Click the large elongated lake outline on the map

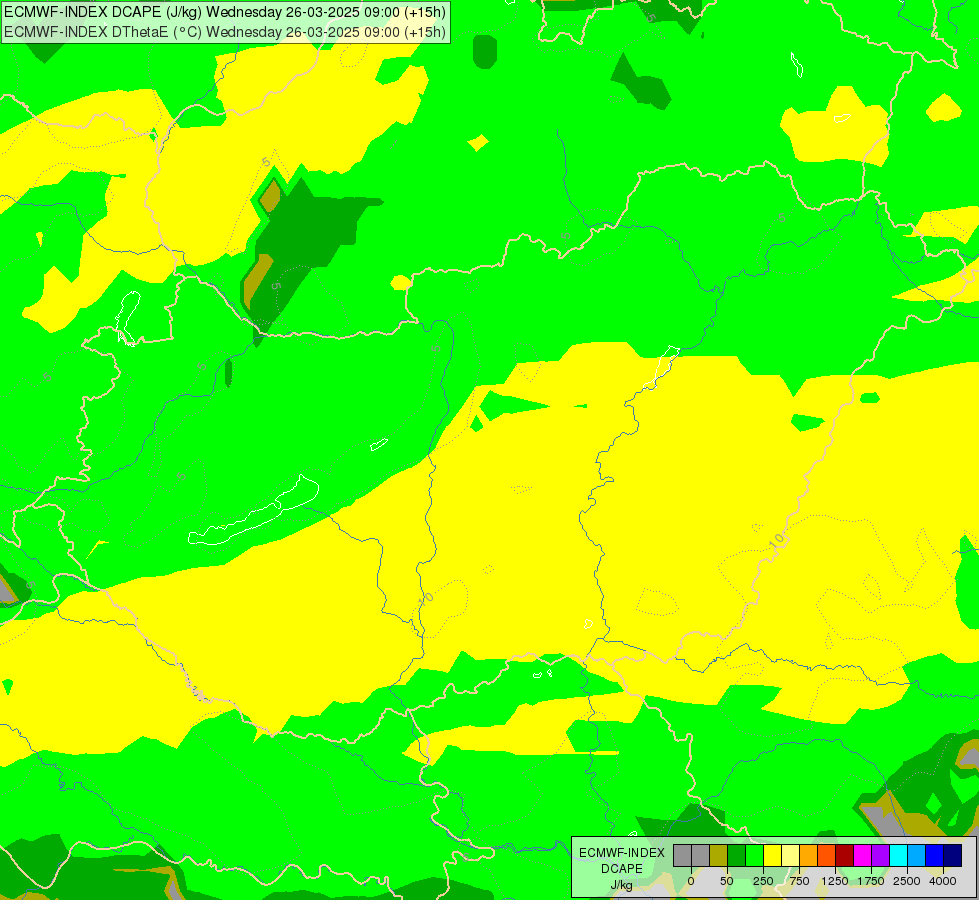tap(254, 511)
